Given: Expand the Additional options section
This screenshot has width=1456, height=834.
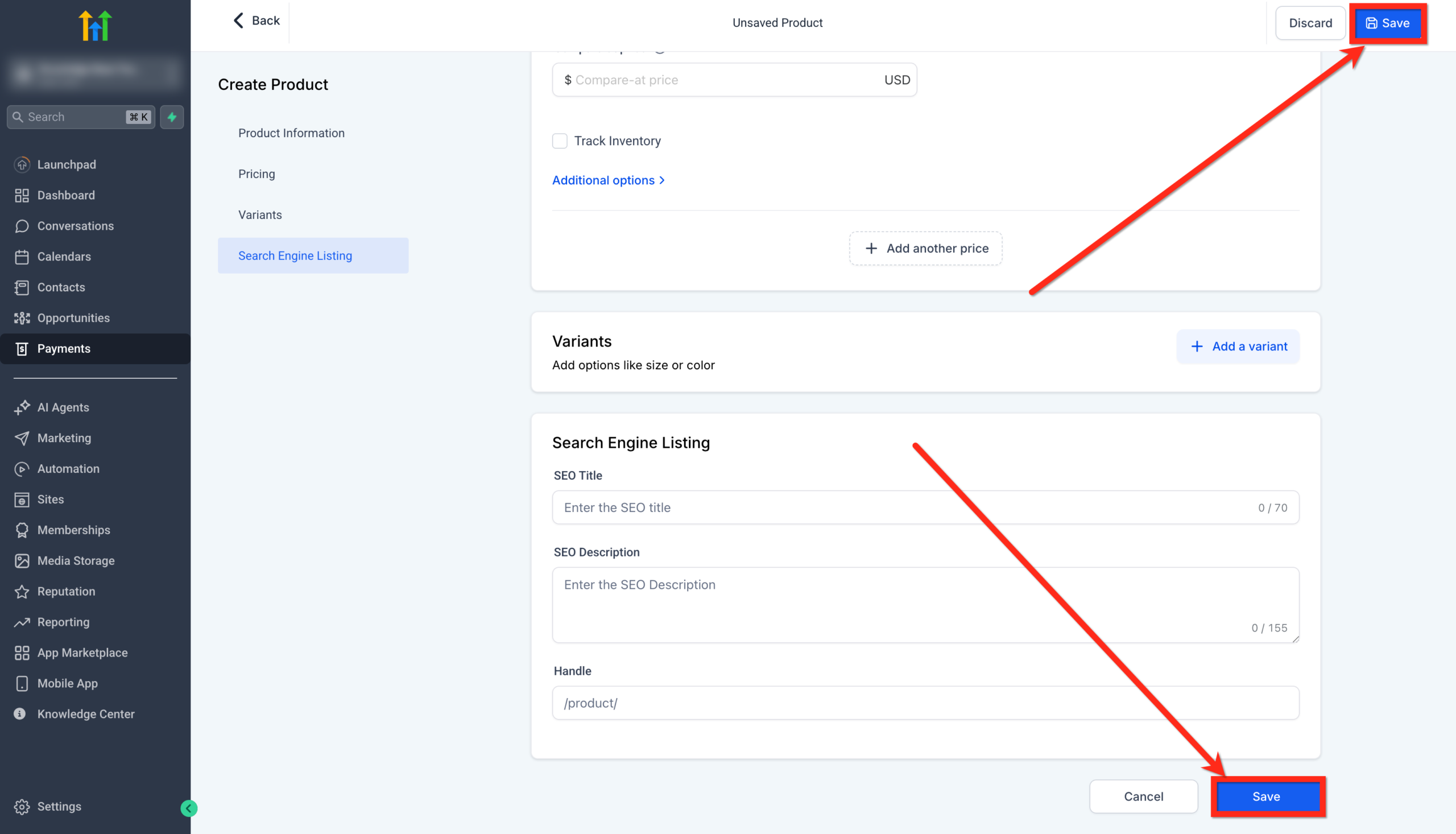Looking at the screenshot, I should 609,180.
